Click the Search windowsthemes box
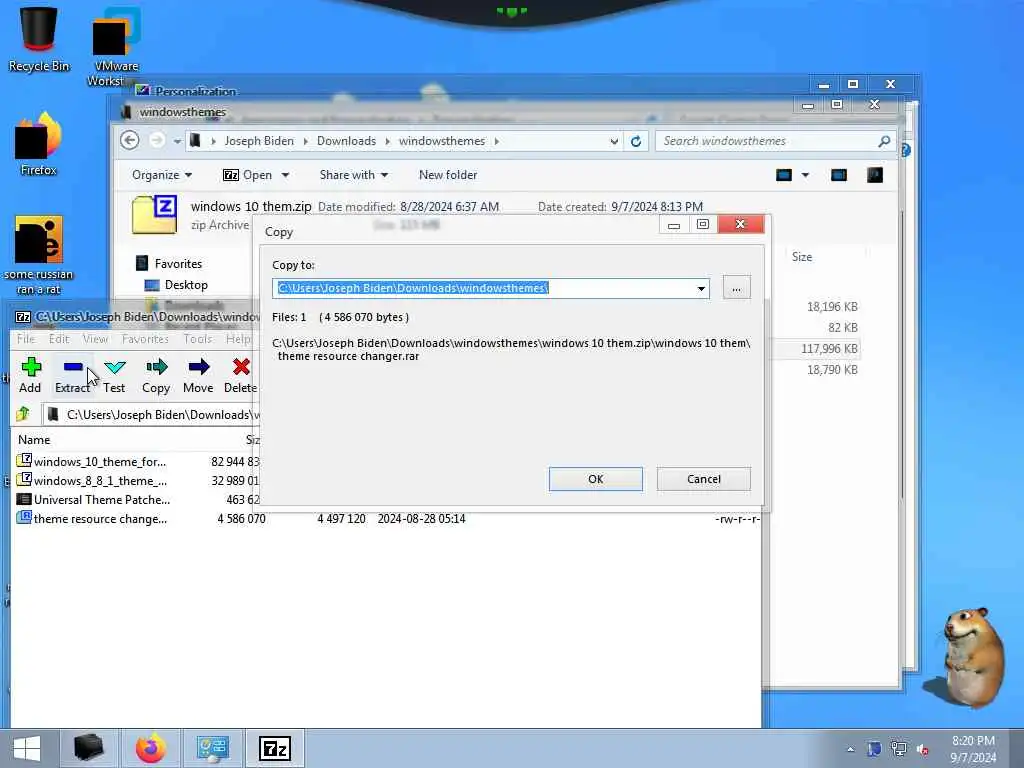1024x768 pixels. 767,141
